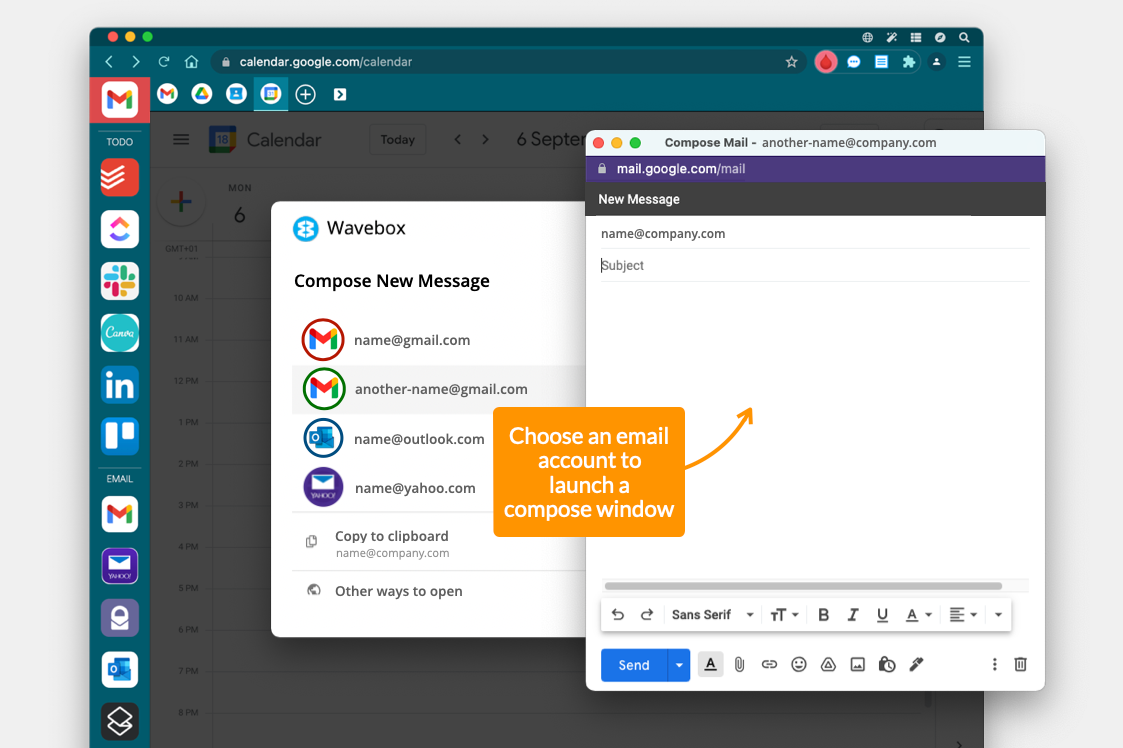Go forward in the Wavebox browser
The image size is (1123, 748).
pyautogui.click(x=135, y=62)
